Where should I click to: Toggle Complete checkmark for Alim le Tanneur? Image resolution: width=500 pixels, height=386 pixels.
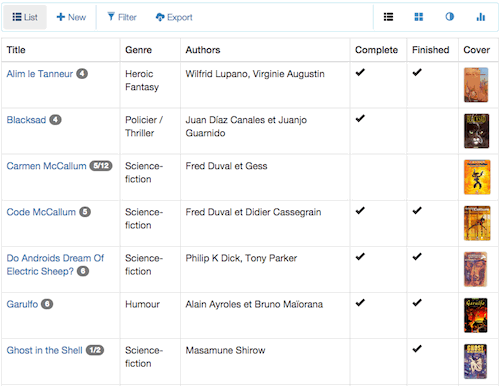tap(360, 72)
